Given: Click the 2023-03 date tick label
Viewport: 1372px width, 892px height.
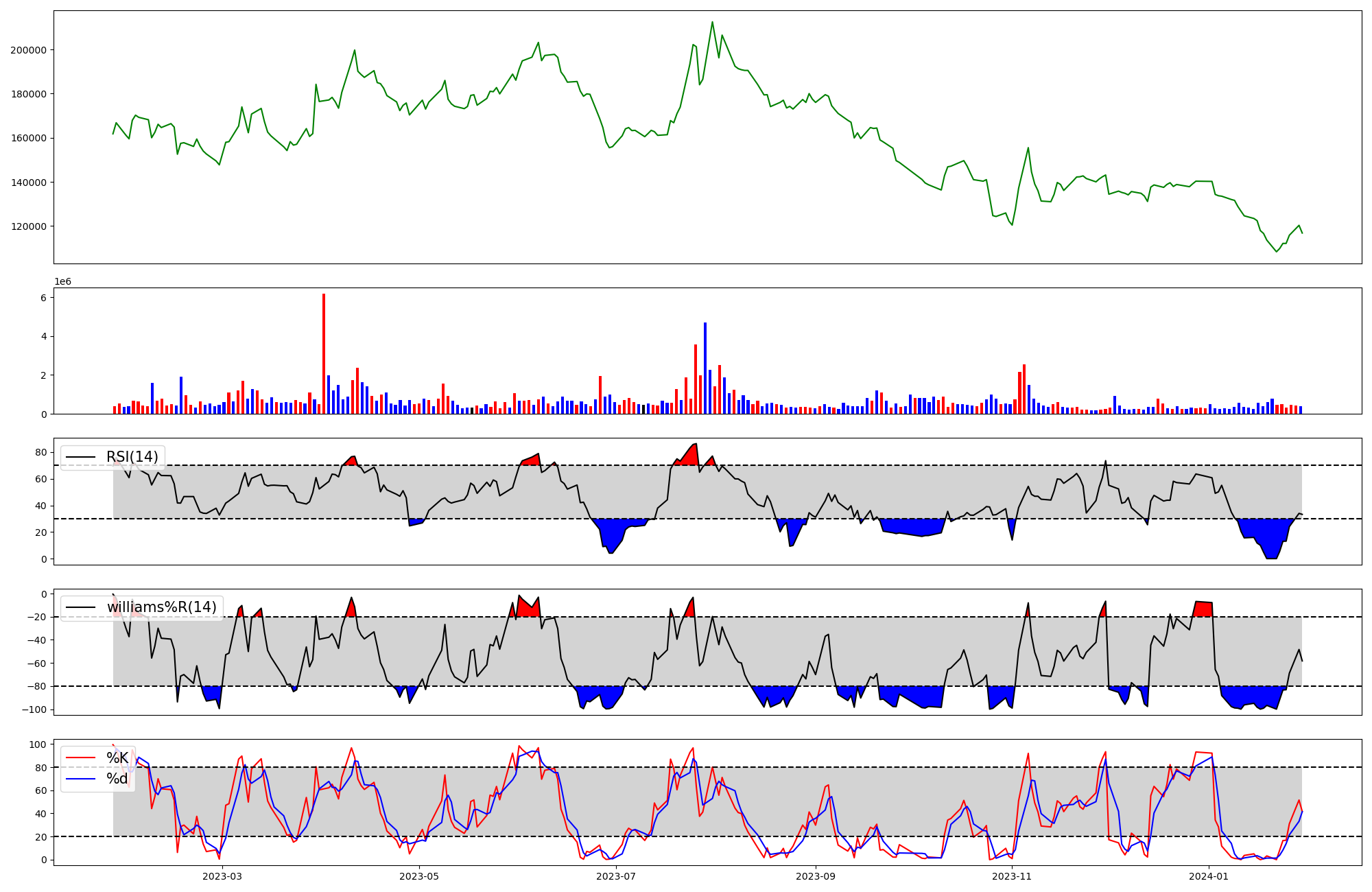Looking at the screenshot, I should coord(222,876).
